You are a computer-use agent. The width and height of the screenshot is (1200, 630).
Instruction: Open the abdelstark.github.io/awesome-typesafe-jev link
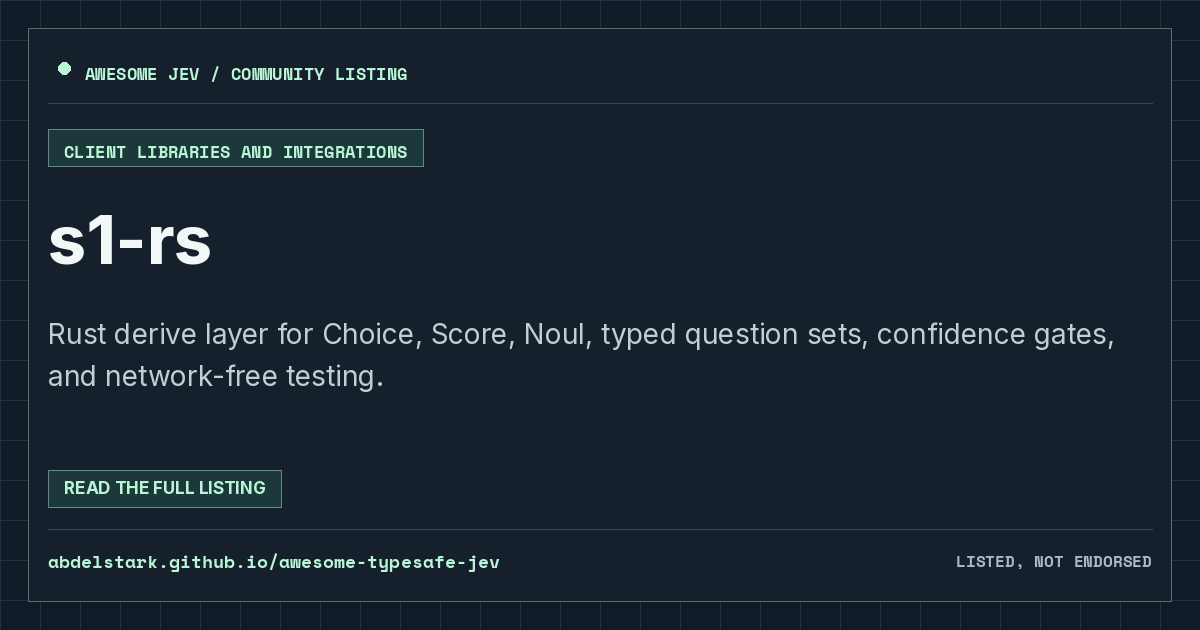coord(274,562)
